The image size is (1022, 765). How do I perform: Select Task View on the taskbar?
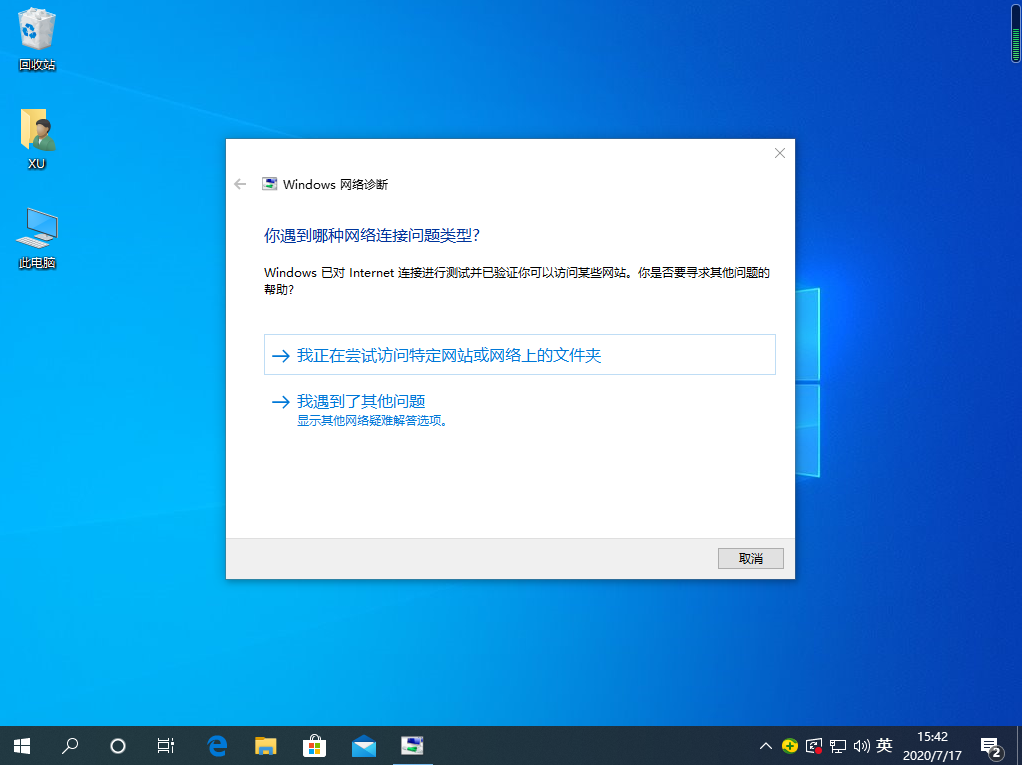165,745
